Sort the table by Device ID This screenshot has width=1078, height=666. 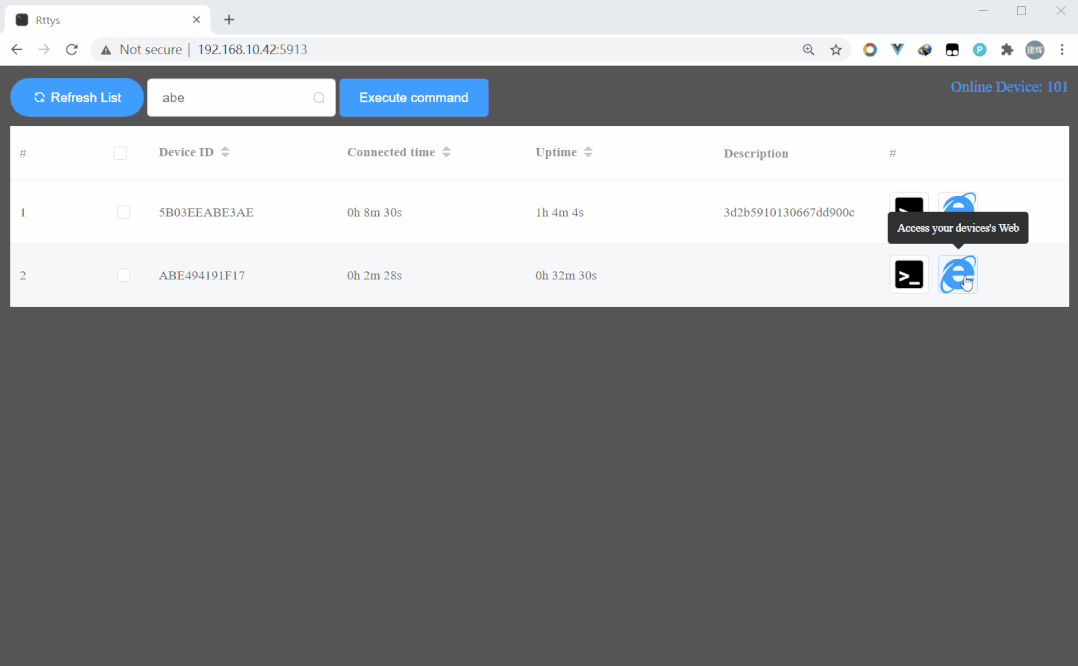(x=226, y=151)
